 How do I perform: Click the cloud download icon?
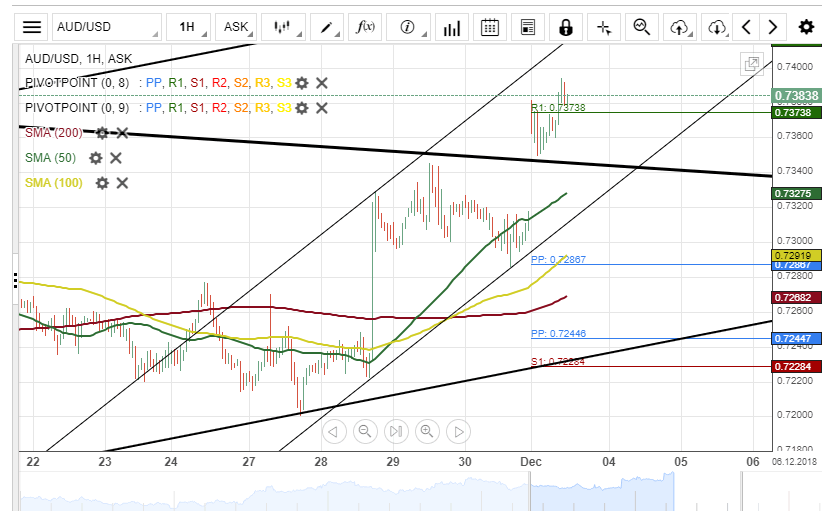point(717,27)
